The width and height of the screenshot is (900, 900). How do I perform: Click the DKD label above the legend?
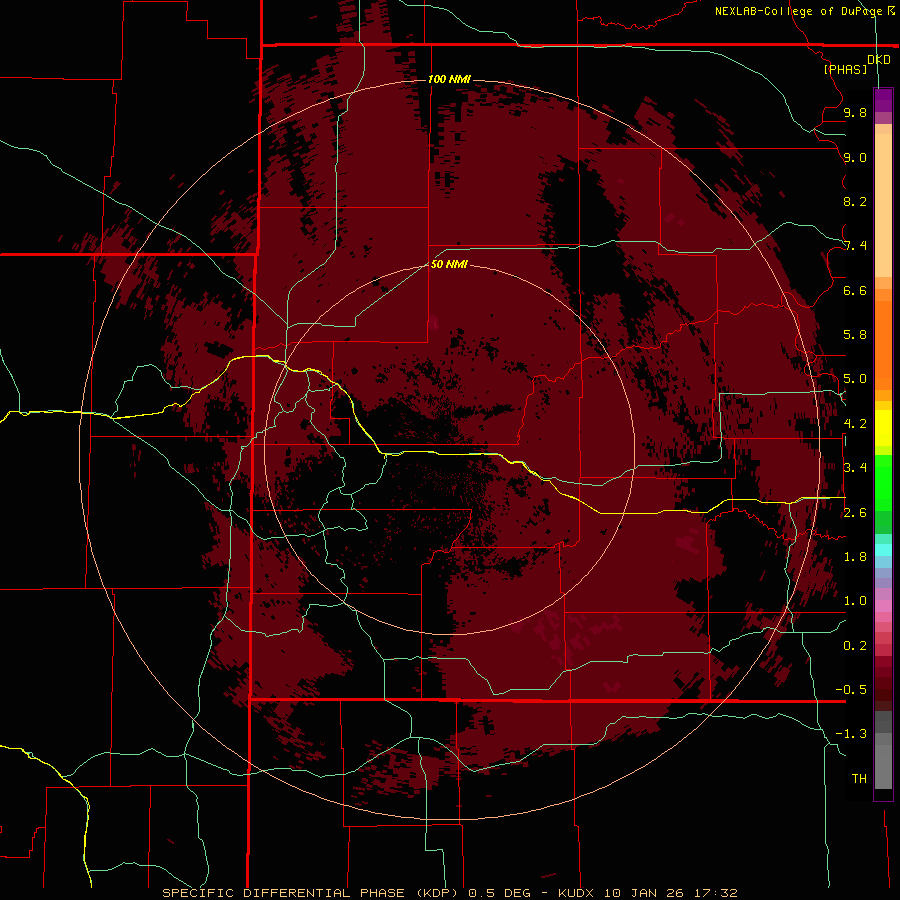click(878, 59)
